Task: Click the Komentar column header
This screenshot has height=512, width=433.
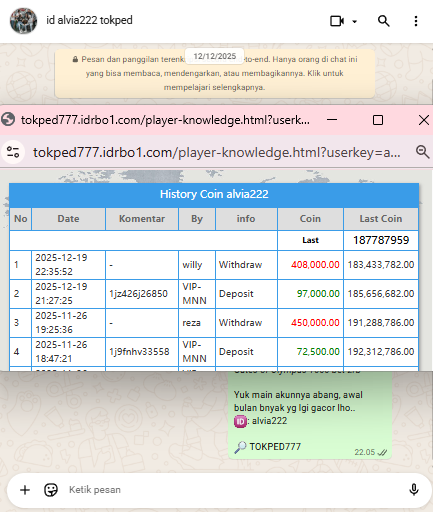Action: (x=142, y=219)
